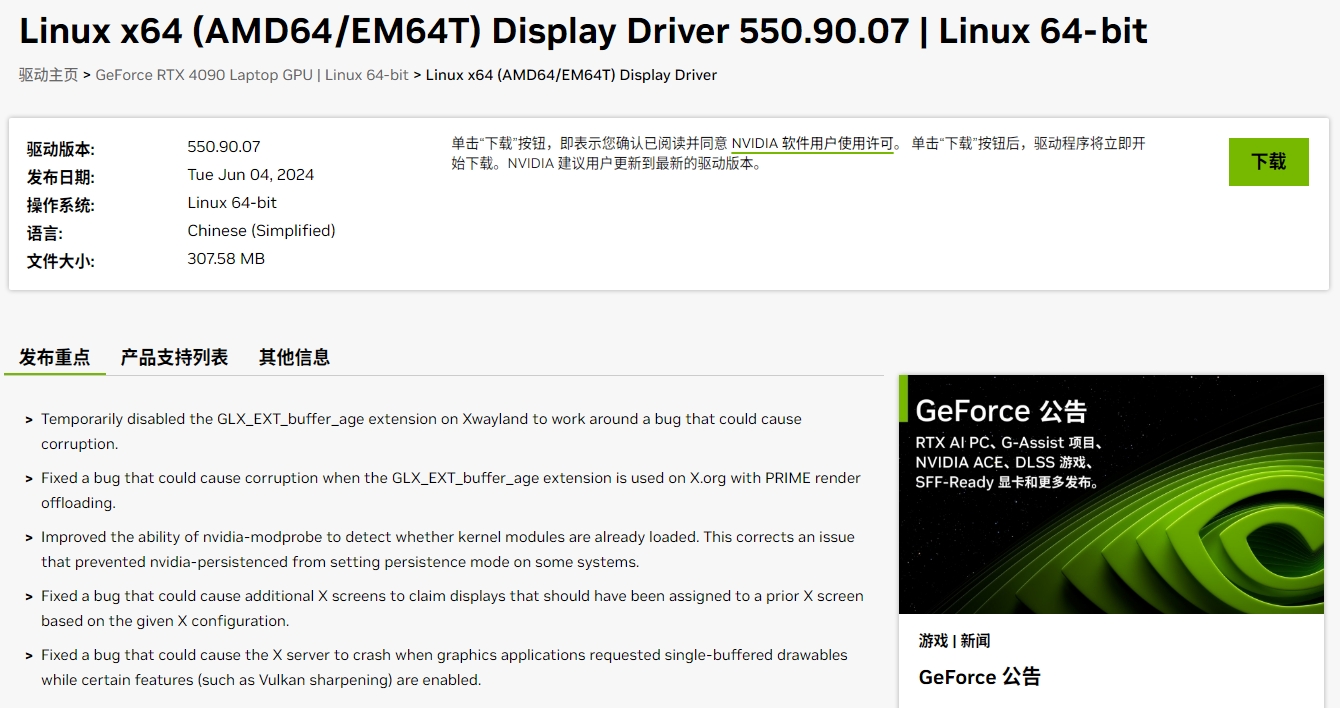The width and height of the screenshot is (1340, 708).
Task: Switch to the 产品支持列表 tab
Action: [x=174, y=357]
